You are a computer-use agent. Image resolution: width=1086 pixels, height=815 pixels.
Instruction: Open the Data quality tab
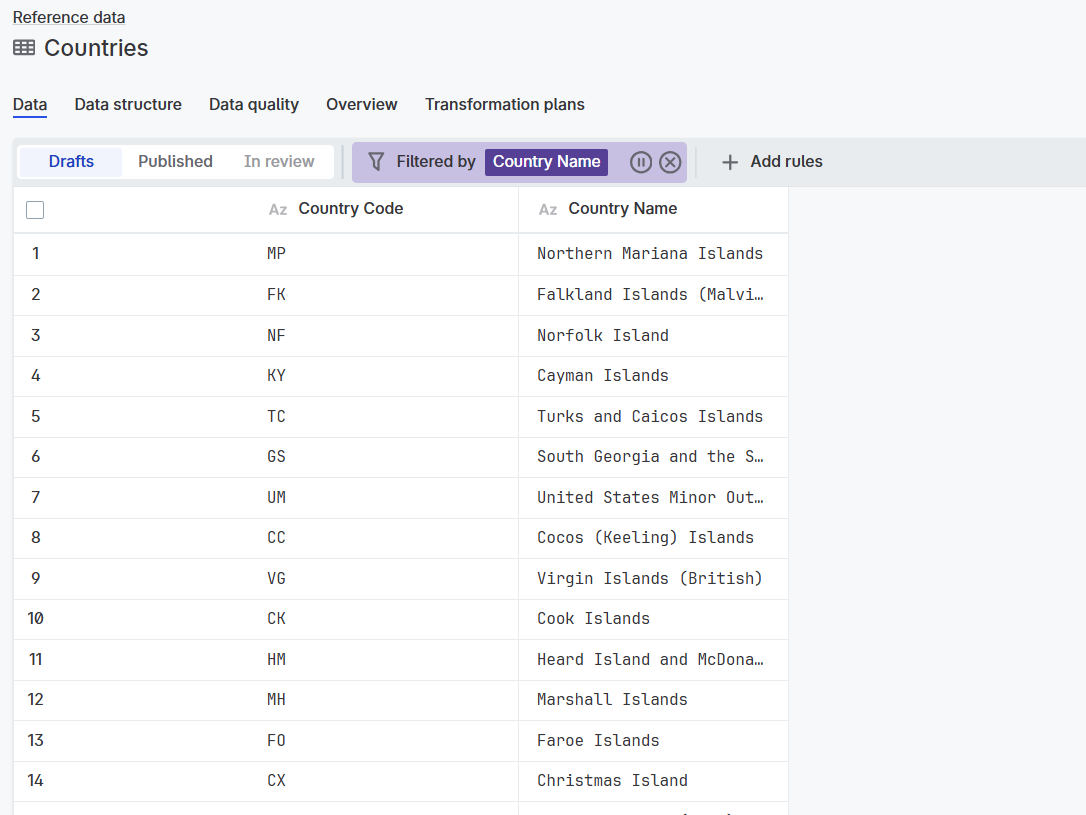tap(254, 104)
